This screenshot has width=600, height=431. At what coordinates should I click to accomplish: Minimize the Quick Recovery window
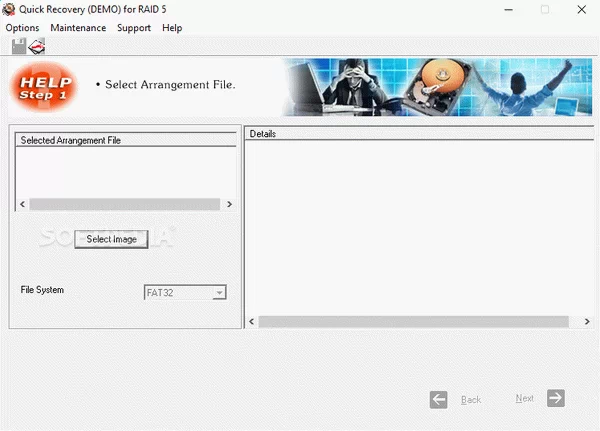pyautogui.click(x=509, y=10)
